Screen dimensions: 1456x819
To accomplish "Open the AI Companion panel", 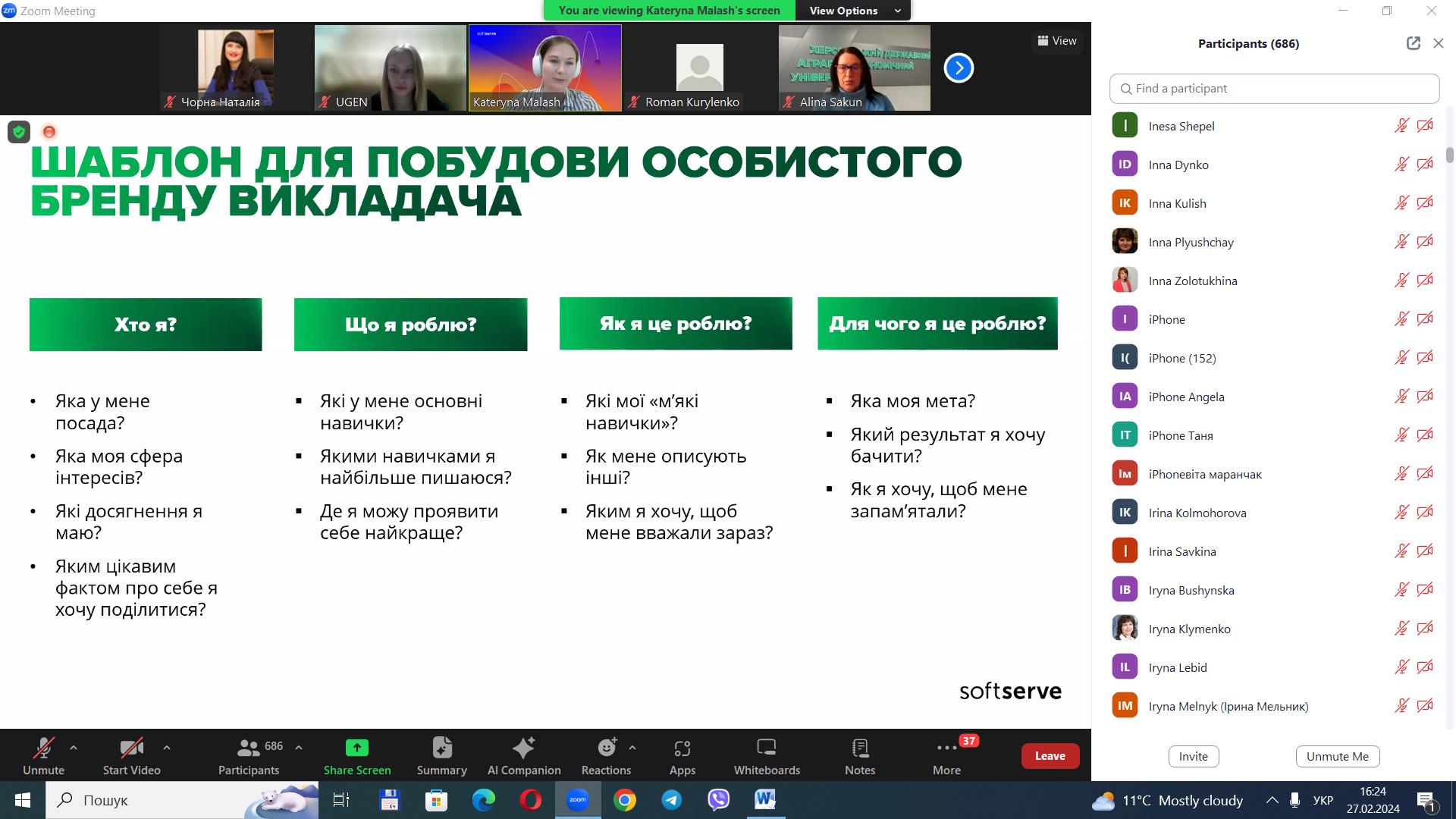I will (523, 755).
